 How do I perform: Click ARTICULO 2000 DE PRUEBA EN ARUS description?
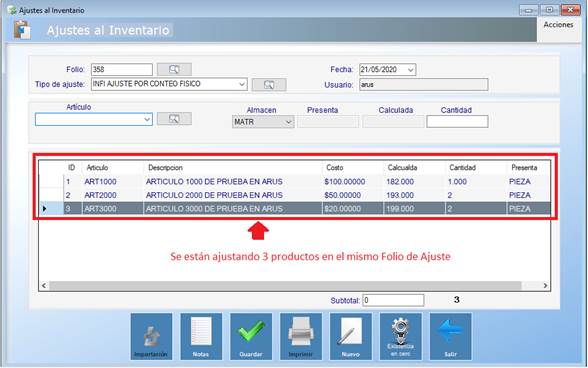[x=232, y=195]
